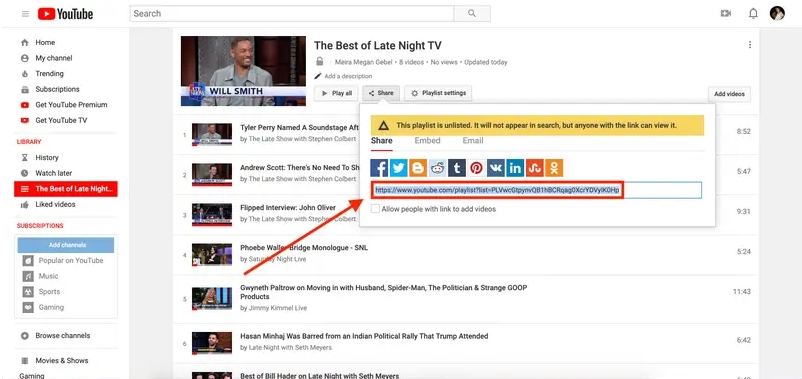
Task: Open Best of Bill Hader video
Action: tap(319, 375)
